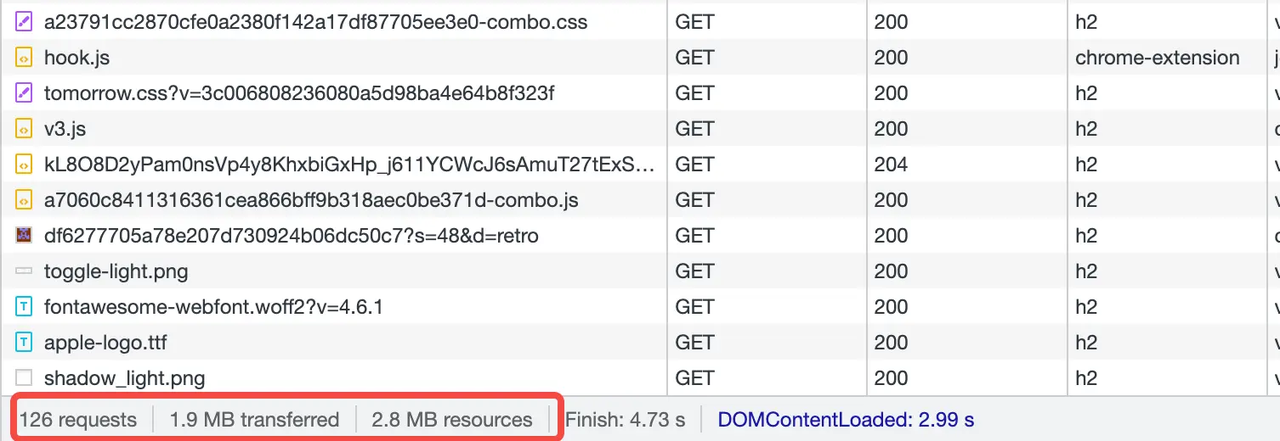Click the GET method cell for apple-logo.ttf

[x=766, y=343]
